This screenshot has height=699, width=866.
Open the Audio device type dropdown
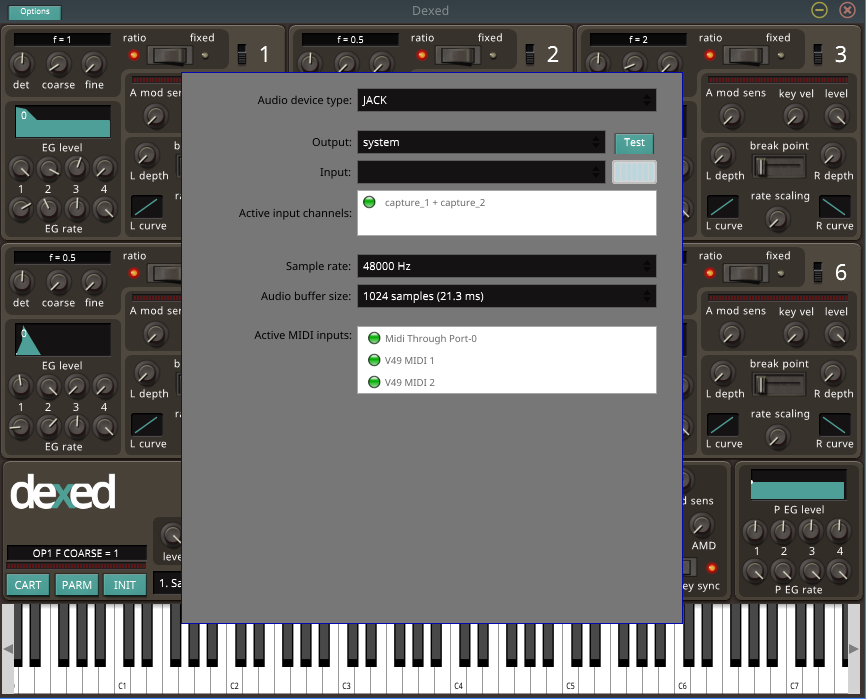click(x=506, y=100)
